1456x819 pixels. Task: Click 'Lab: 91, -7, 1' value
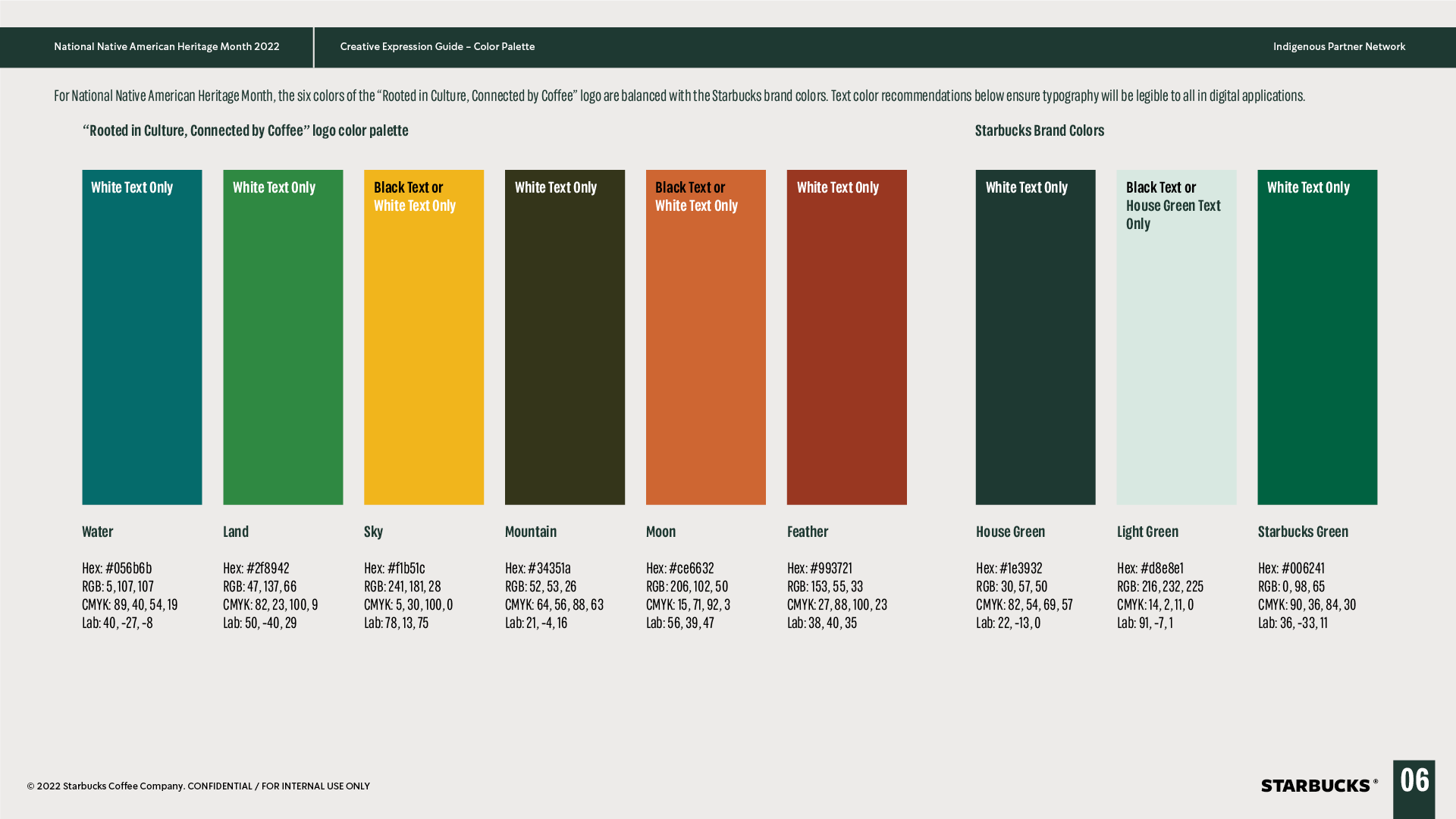[1145, 623]
